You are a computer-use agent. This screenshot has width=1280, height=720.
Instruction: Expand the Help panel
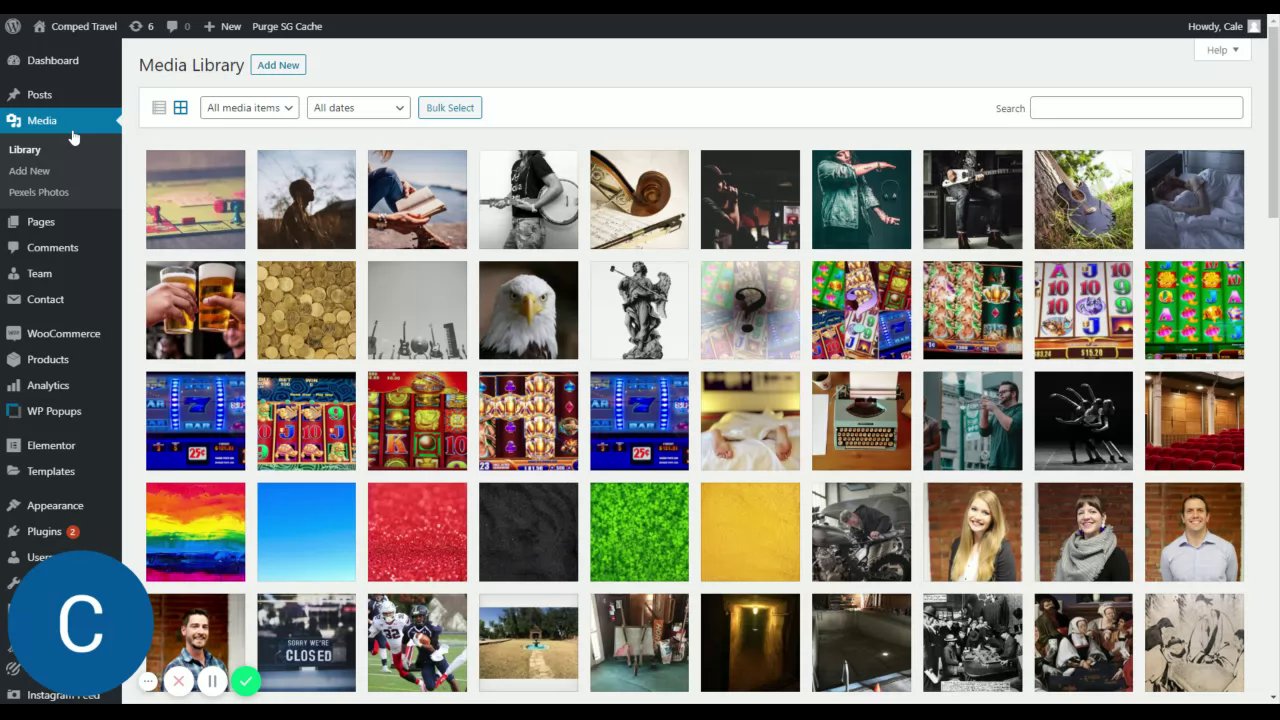pos(1222,50)
